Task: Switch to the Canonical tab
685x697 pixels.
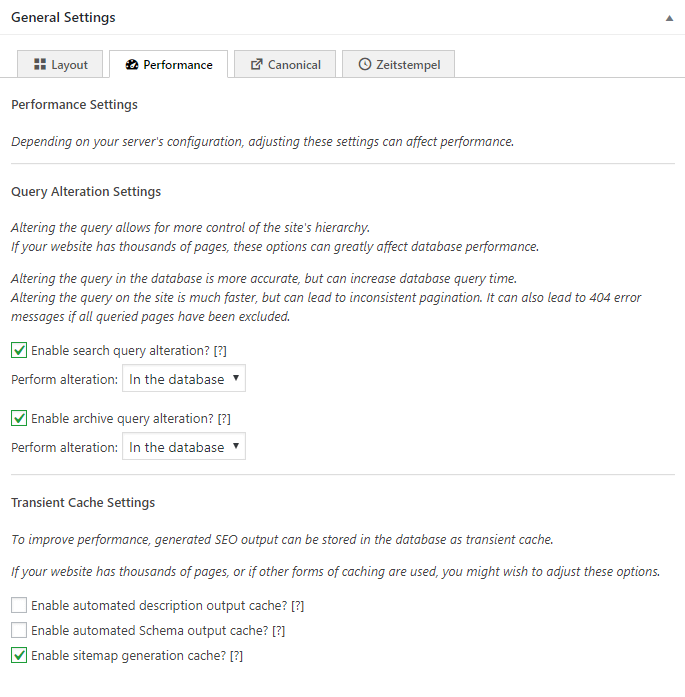Action: click(x=285, y=64)
